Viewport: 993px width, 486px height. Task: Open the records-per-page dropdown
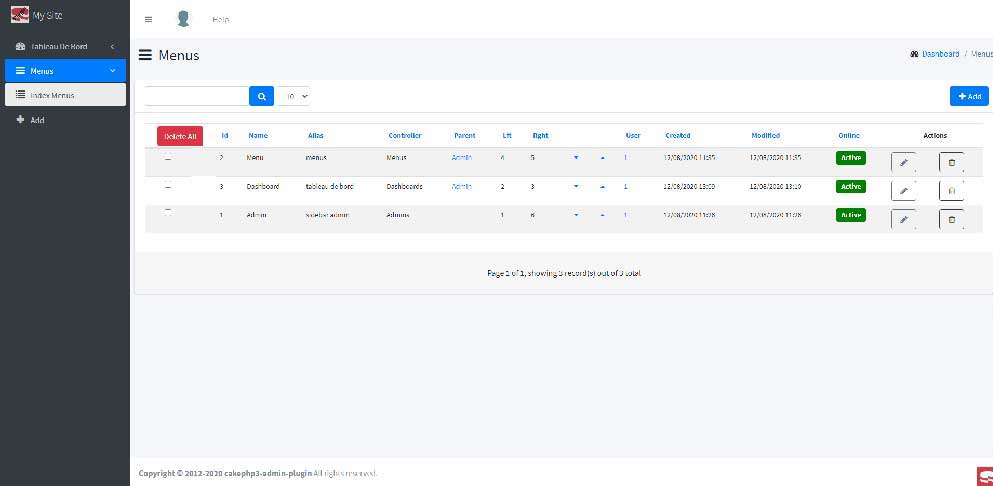295,96
